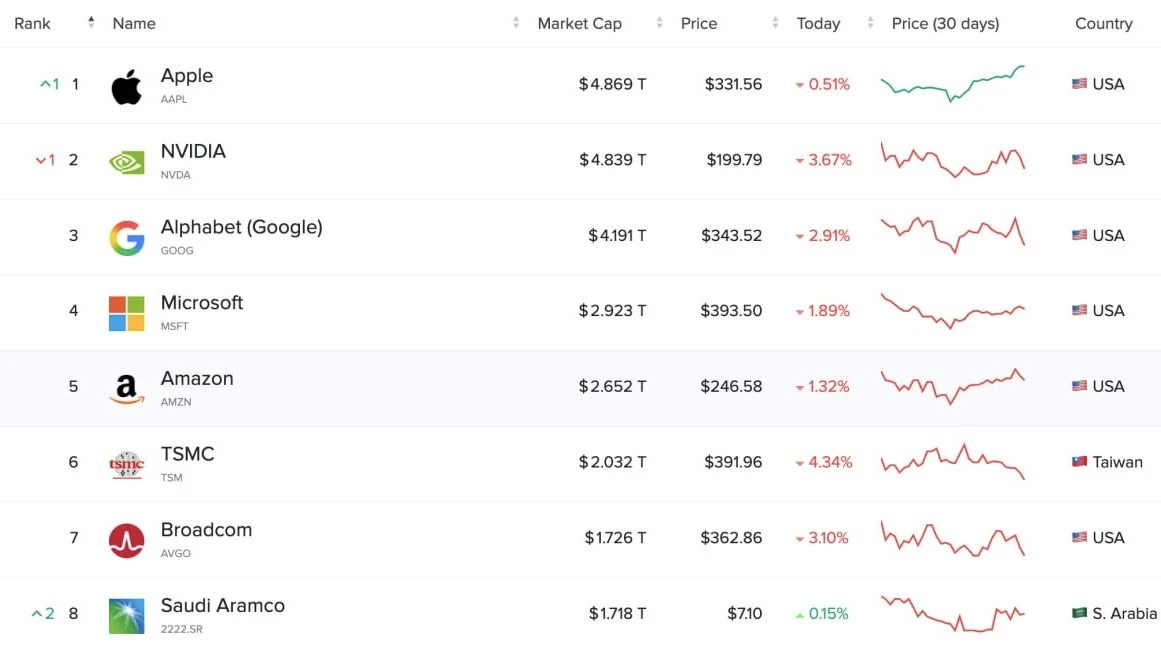Click the USA flag in Amazon row
Viewport: 1161px width, 653px height.
[1080, 386]
